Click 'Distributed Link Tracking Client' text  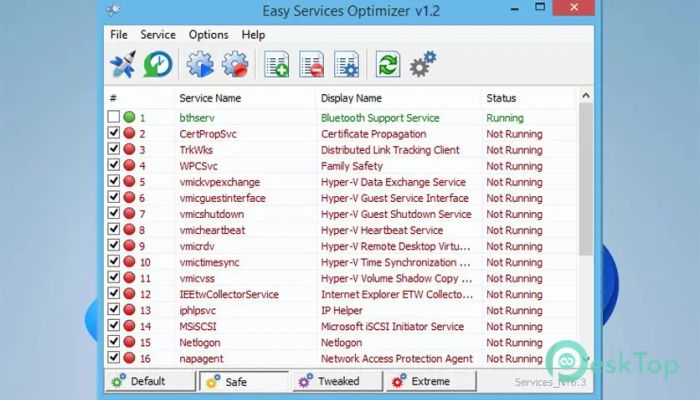(390, 150)
